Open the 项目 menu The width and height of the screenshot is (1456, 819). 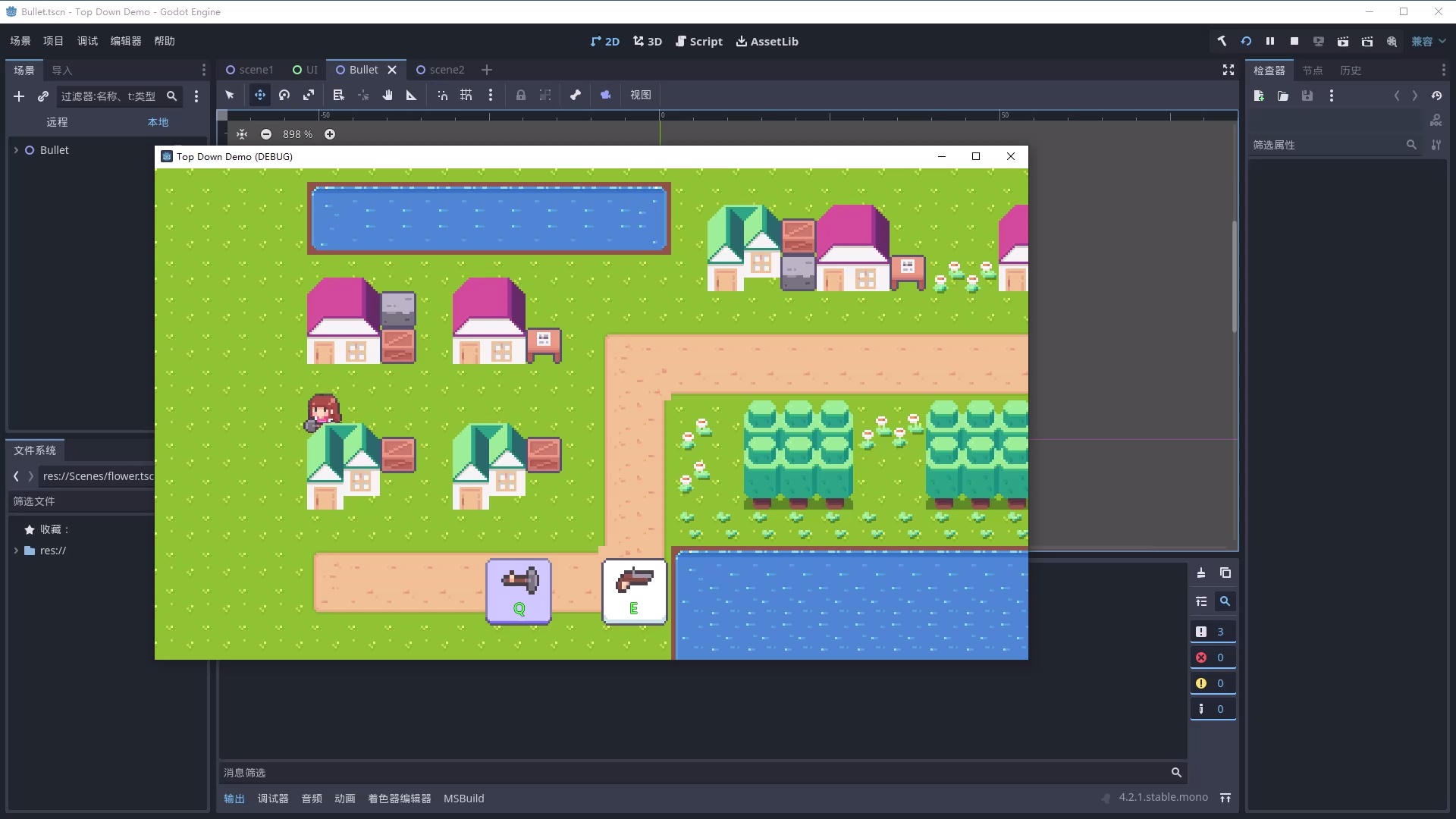coord(53,41)
